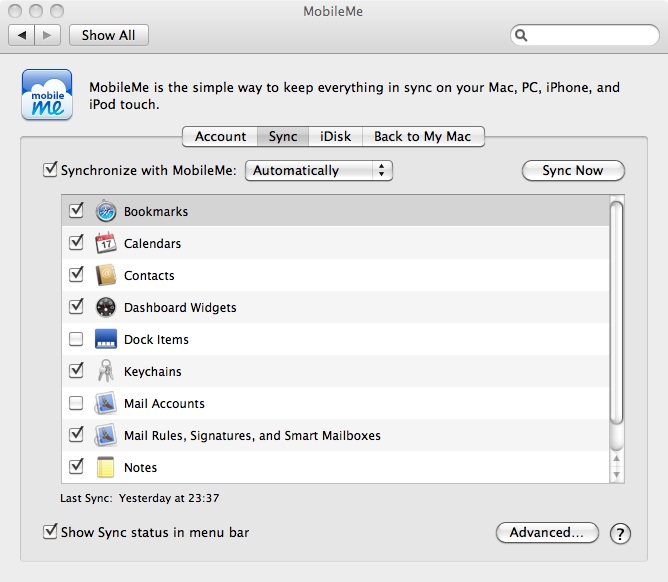668x582 pixels.
Task: Switch to the Account tab
Action: (220, 136)
